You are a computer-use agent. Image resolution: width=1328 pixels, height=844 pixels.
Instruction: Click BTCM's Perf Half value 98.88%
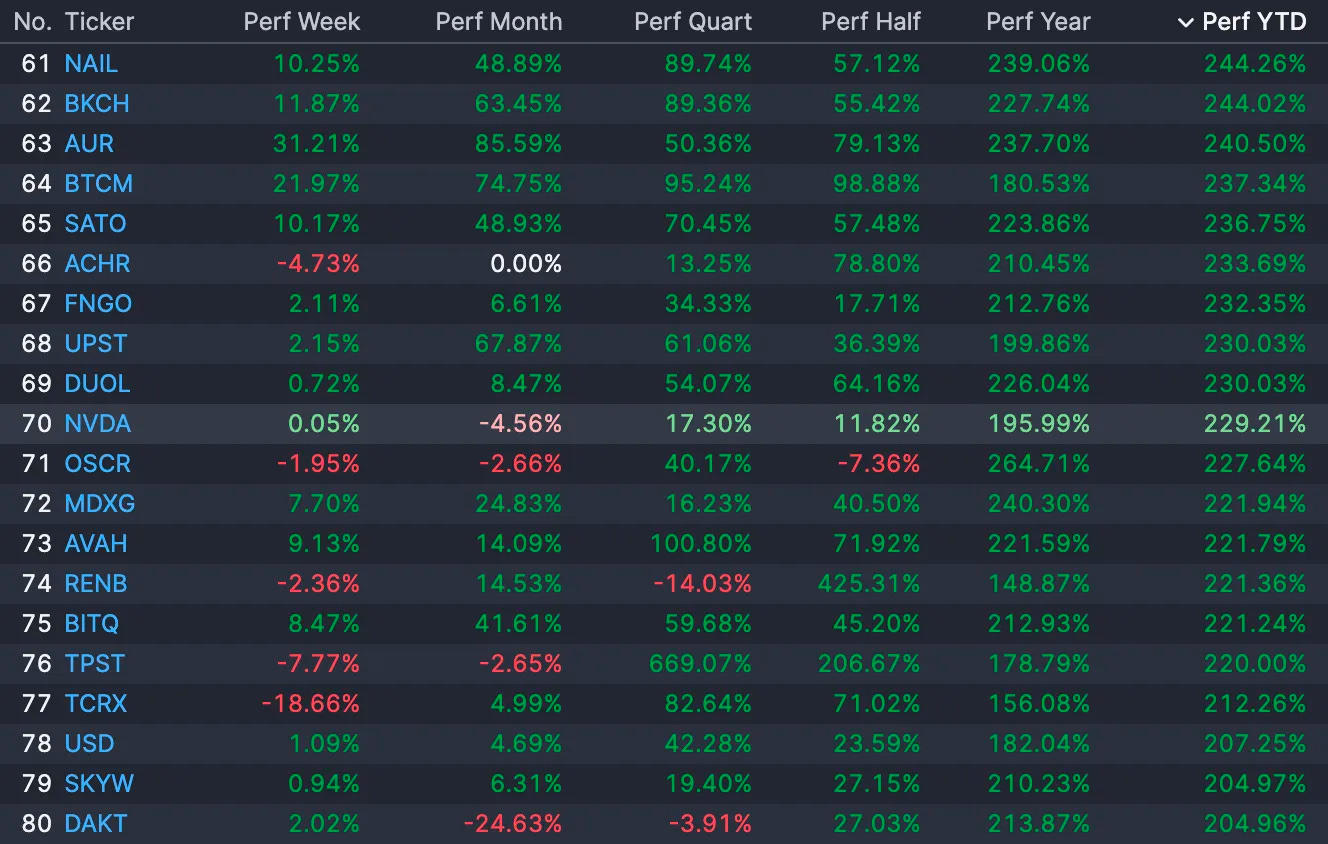[x=877, y=184]
